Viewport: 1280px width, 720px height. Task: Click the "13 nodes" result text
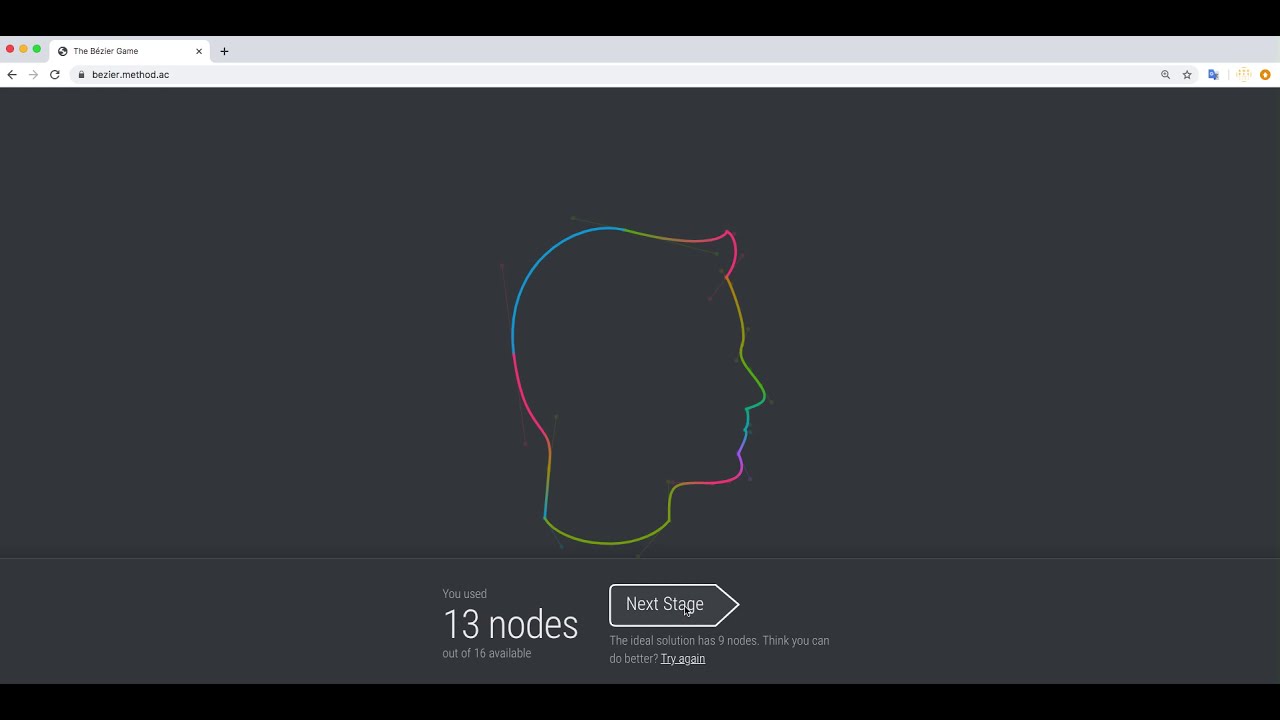511,625
